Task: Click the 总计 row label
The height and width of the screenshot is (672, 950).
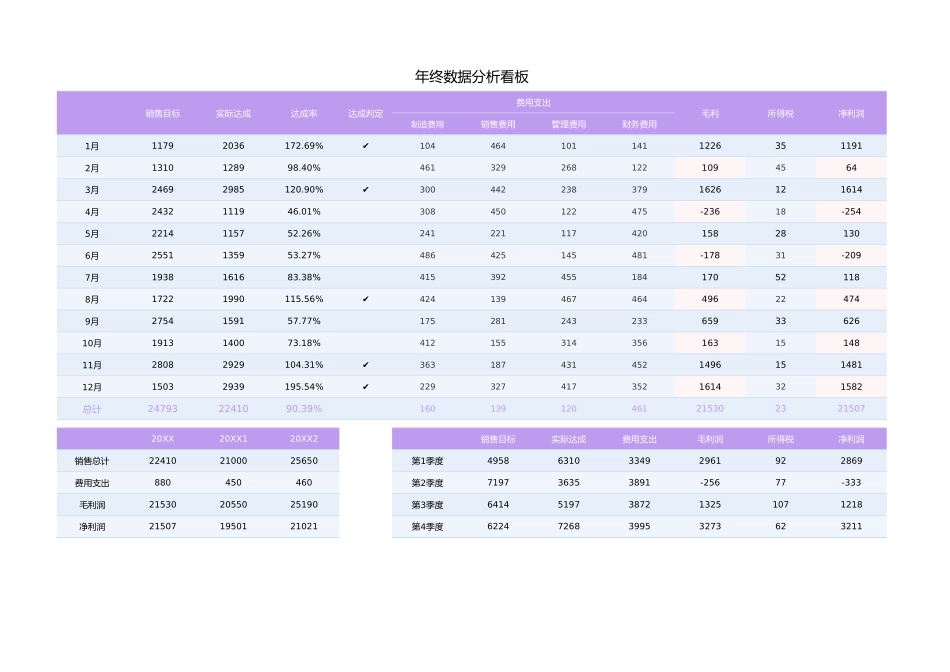Action: (92, 409)
